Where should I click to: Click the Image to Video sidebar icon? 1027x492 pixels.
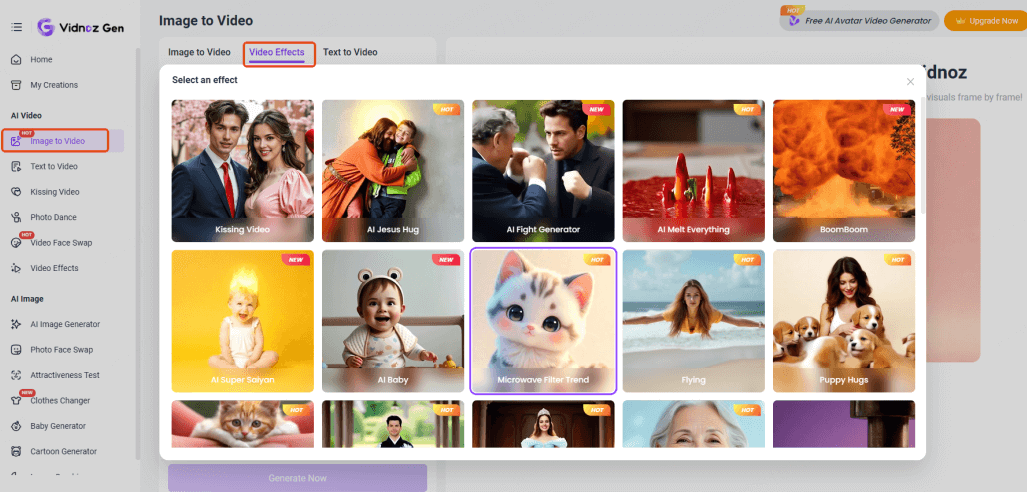pyautogui.click(x=16, y=142)
